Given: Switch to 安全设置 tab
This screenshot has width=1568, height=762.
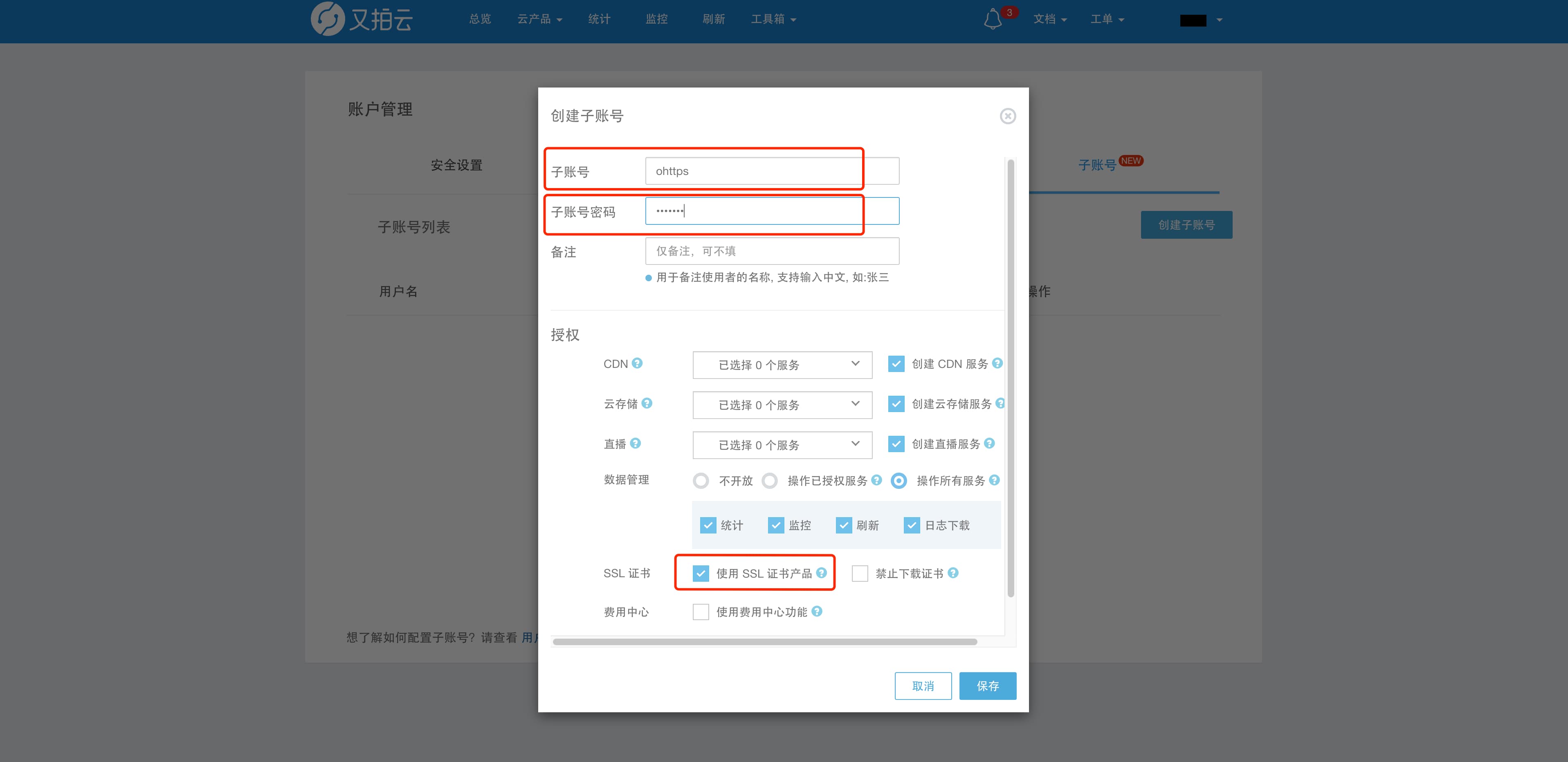Looking at the screenshot, I should click(x=456, y=165).
